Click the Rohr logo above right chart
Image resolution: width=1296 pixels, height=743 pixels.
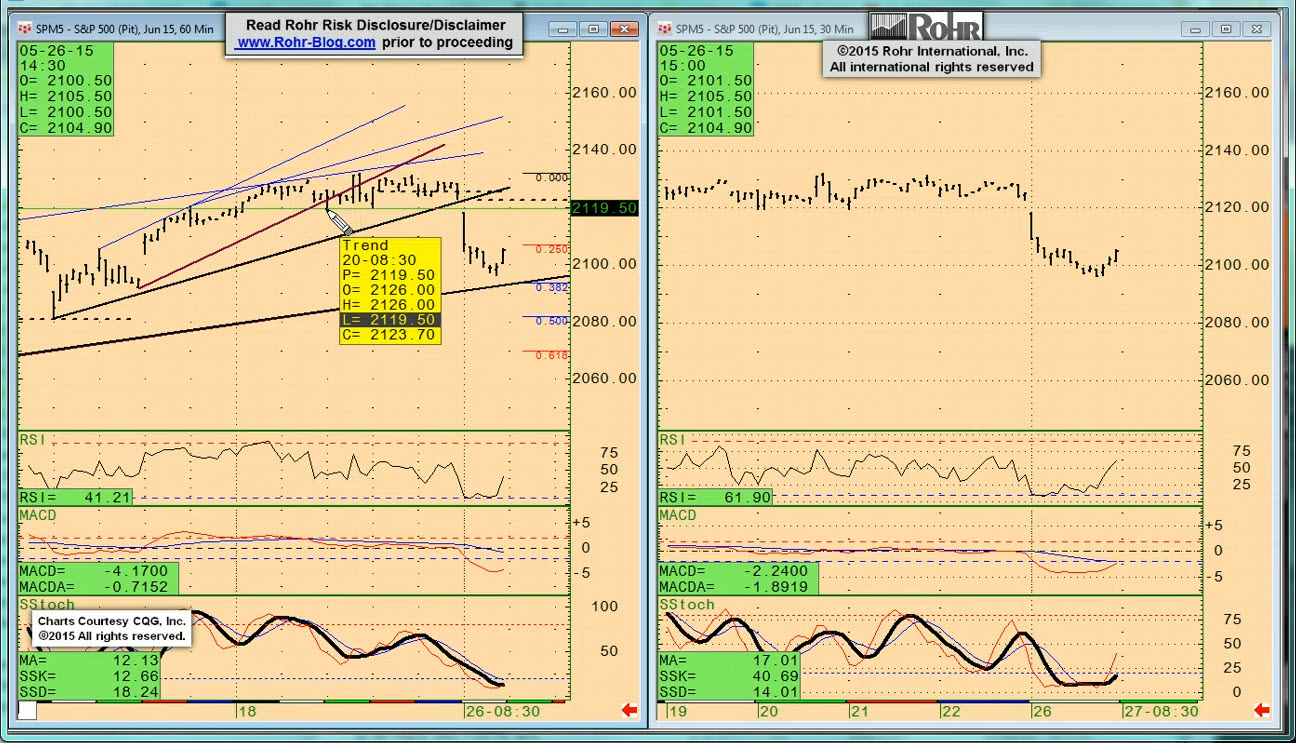click(x=926, y=26)
